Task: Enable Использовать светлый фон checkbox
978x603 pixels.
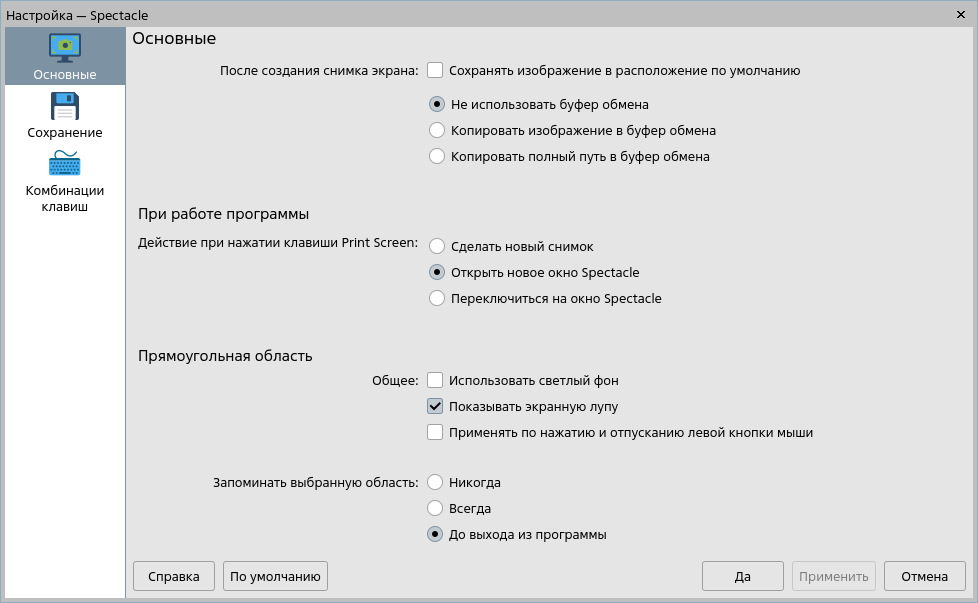Action: pyautogui.click(x=435, y=380)
